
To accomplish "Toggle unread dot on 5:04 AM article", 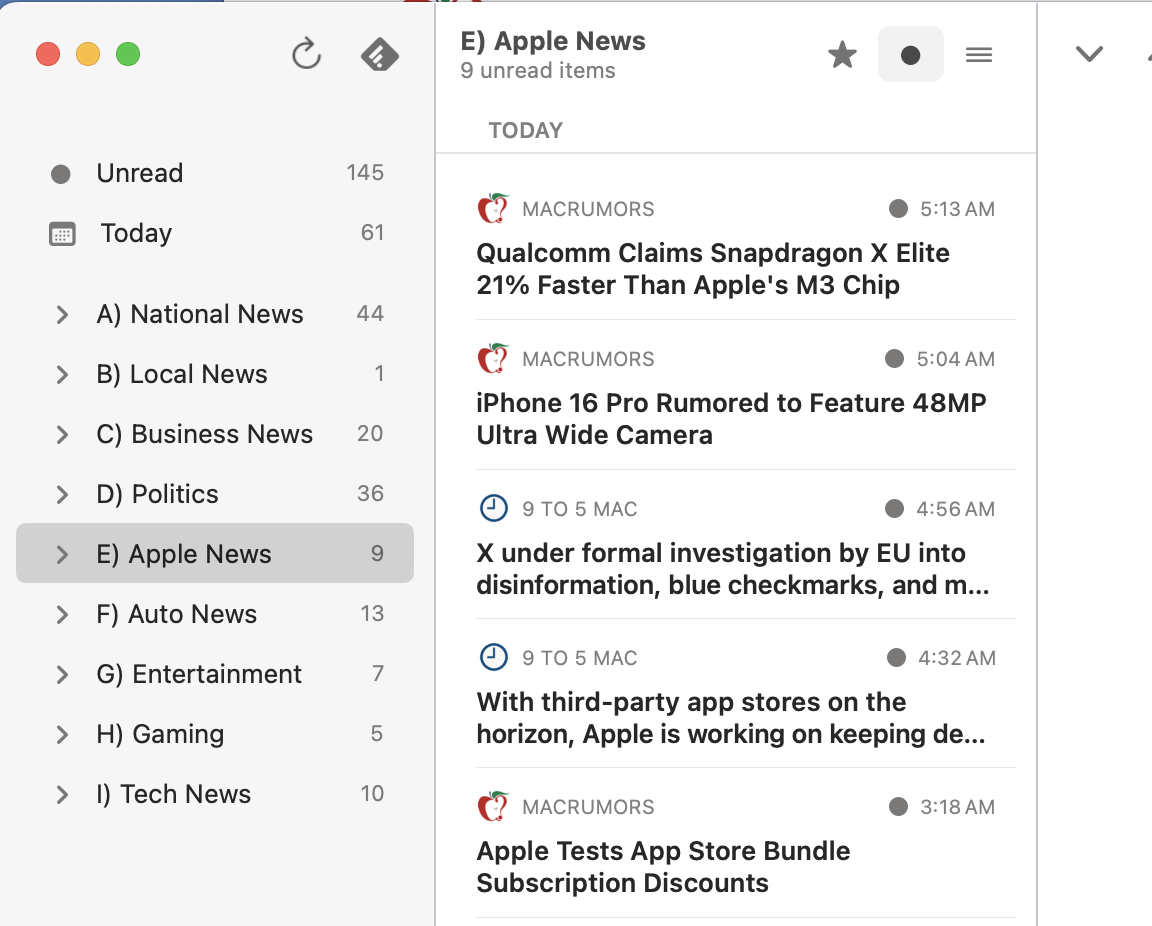I will (894, 359).
